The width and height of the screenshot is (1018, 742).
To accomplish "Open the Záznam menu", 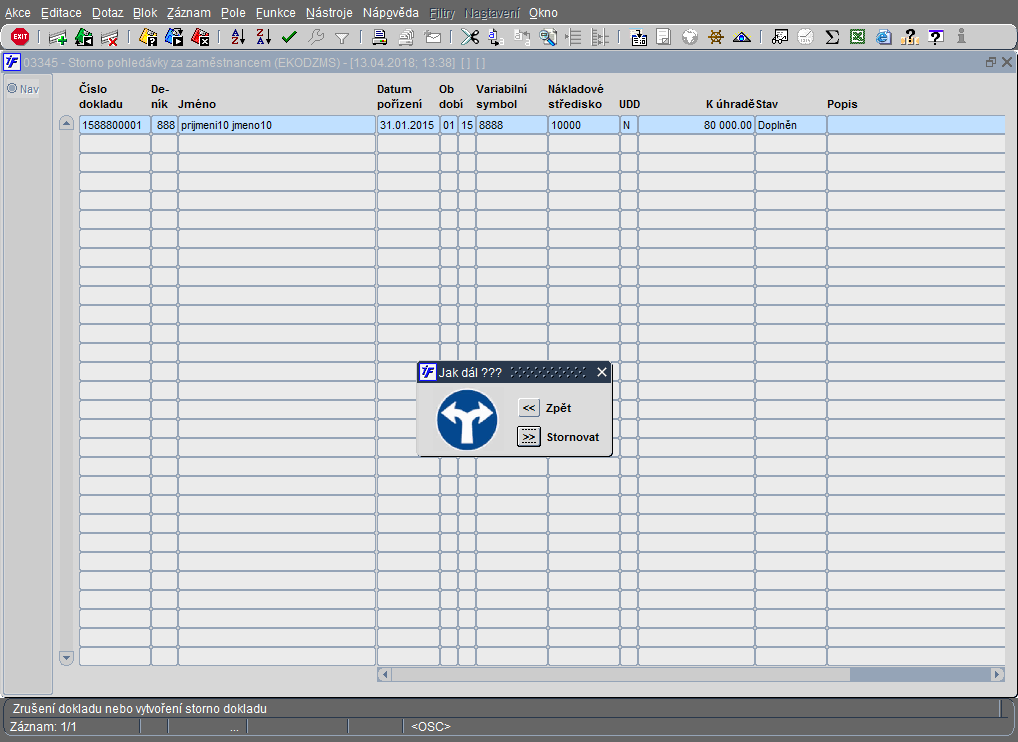I will point(188,13).
